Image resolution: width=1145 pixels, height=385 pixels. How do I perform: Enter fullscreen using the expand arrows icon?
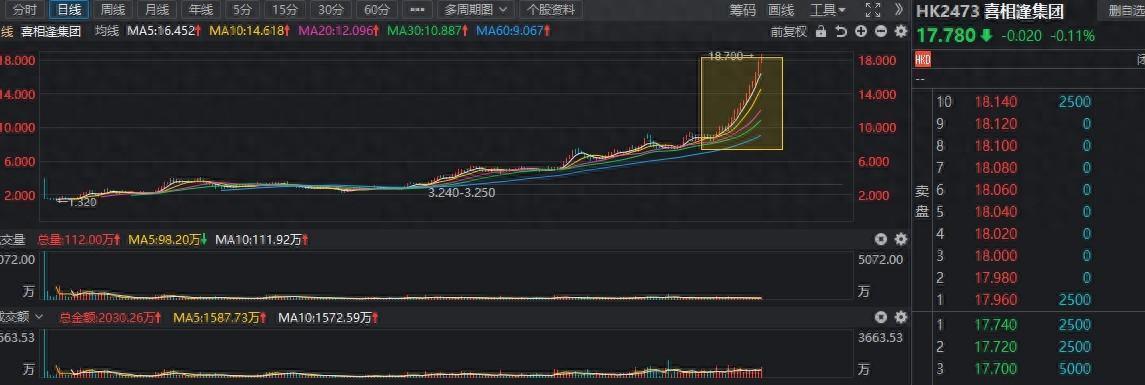pyautogui.click(x=873, y=10)
